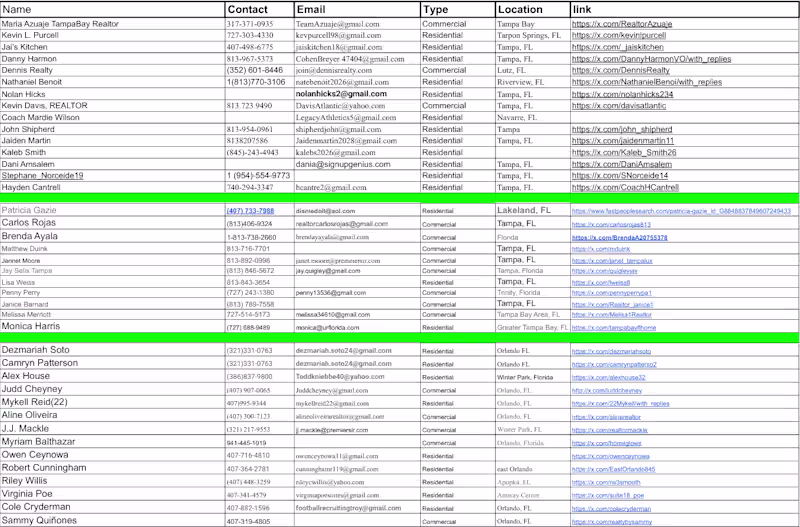The height and width of the screenshot is (527, 800).
Task: Click the Owen Ceynowa name cell
Action: [x=112, y=455]
